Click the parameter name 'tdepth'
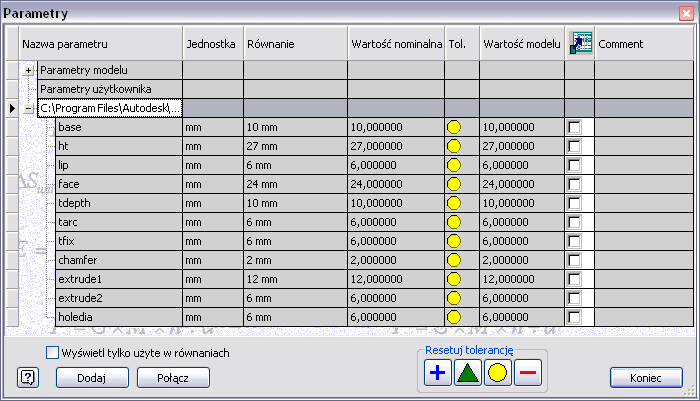Screen dimensions: 700x401 tap(74, 203)
